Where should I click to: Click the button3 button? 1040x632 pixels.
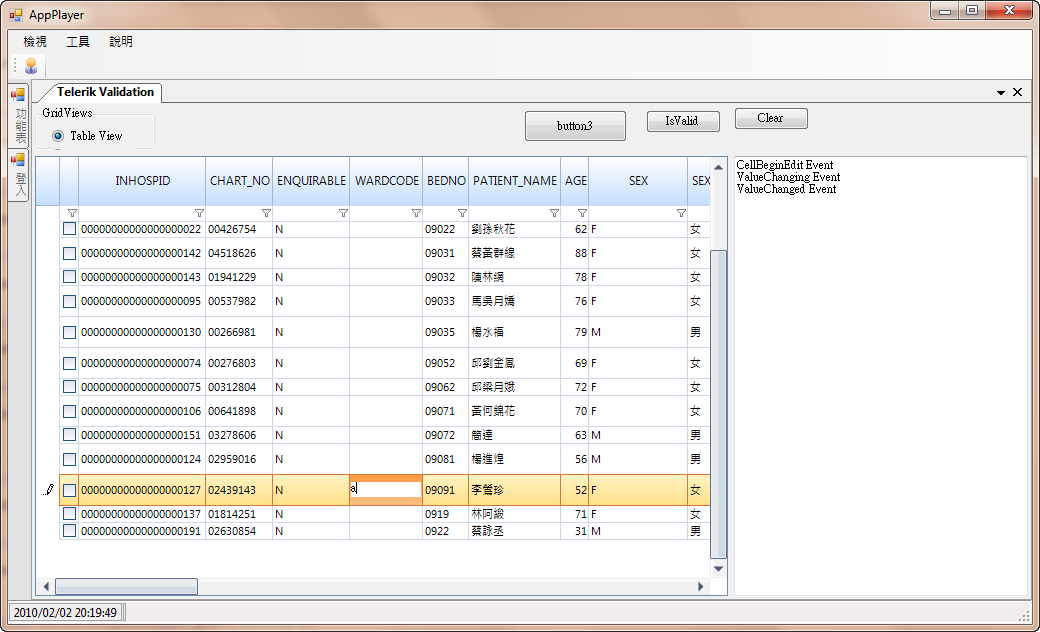[x=575, y=125]
